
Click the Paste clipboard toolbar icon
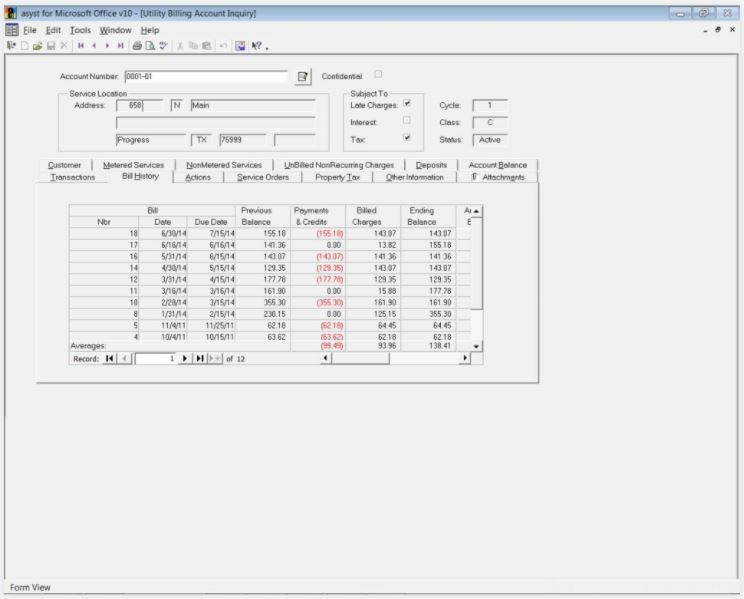pos(206,46)
